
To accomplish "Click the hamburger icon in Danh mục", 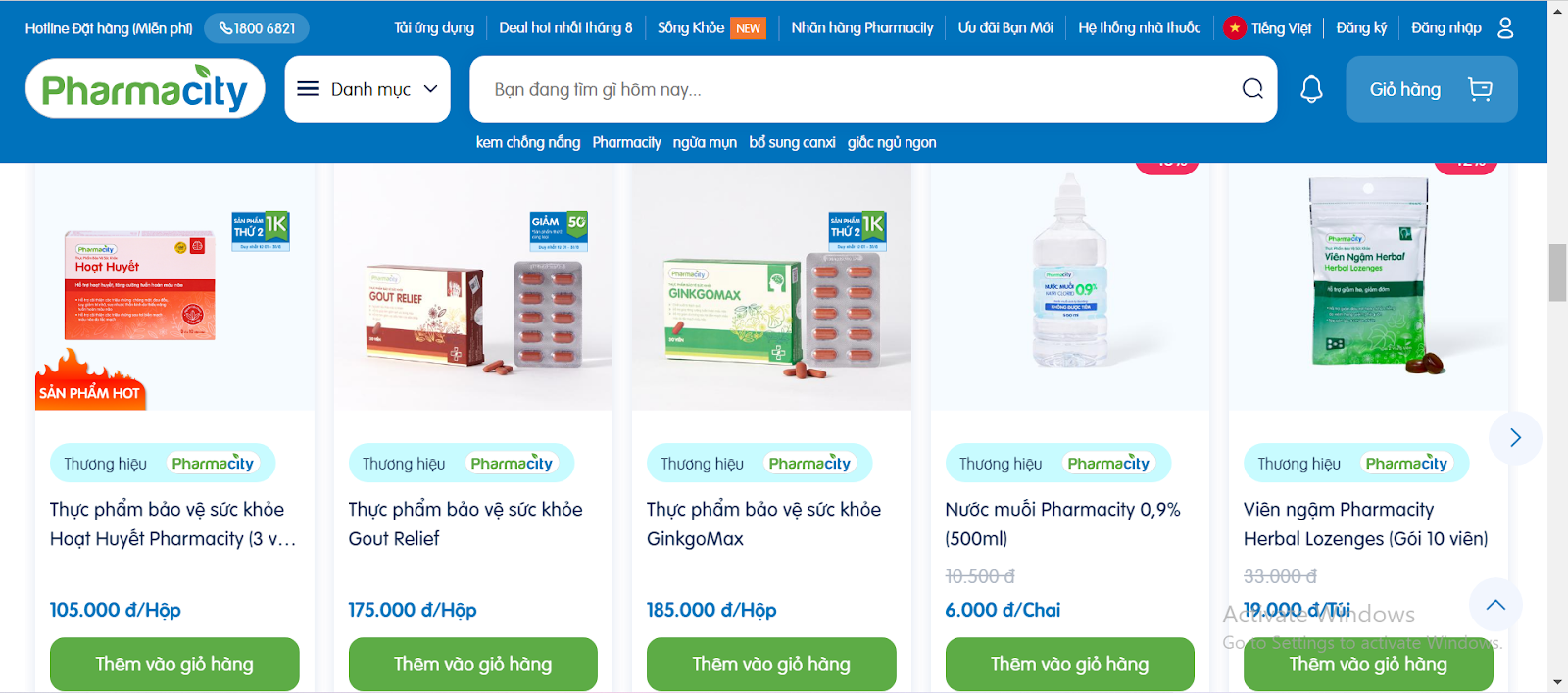I will tap(308, 89).
